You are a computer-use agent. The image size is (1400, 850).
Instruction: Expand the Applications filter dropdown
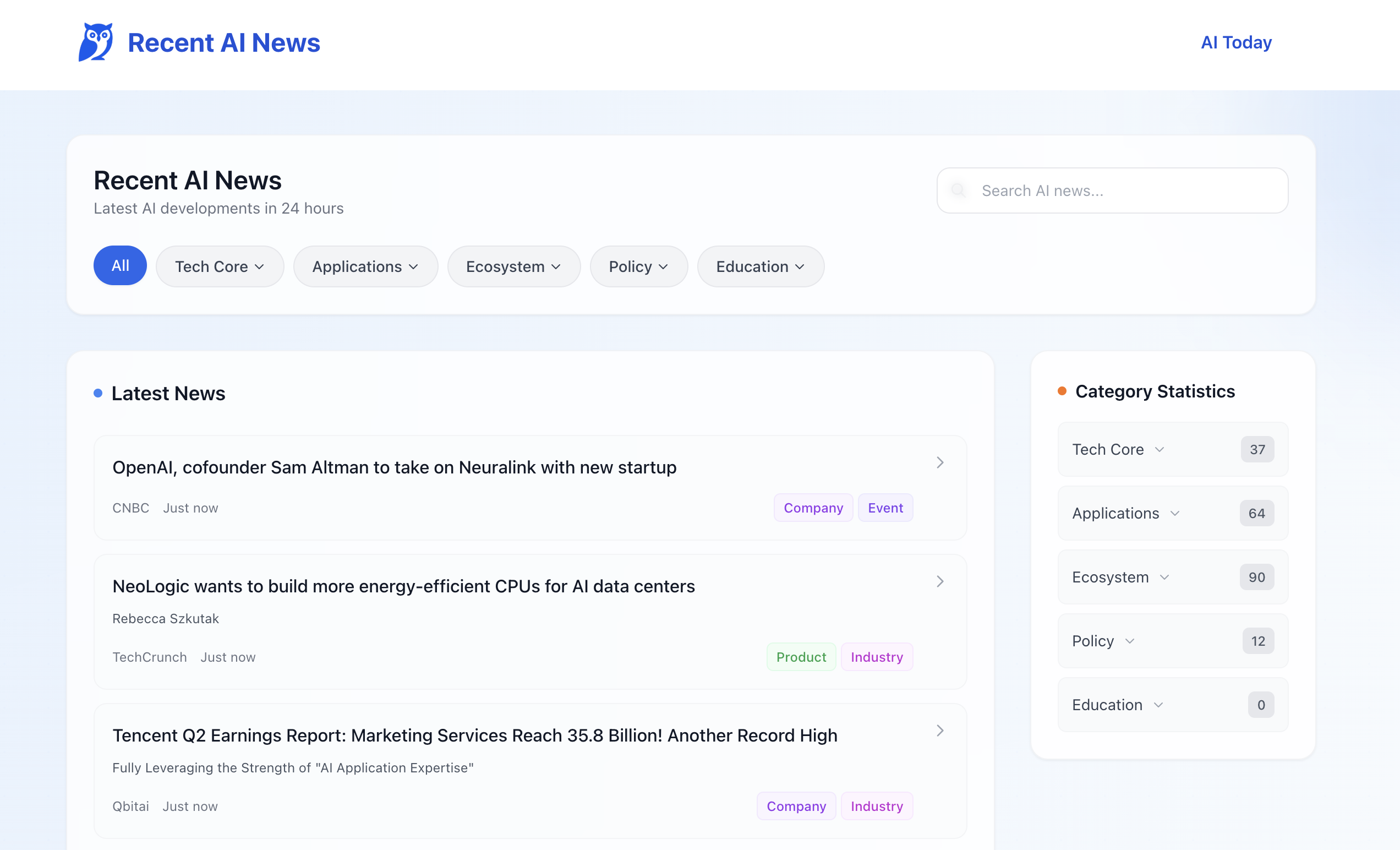(x=365, y=266)
